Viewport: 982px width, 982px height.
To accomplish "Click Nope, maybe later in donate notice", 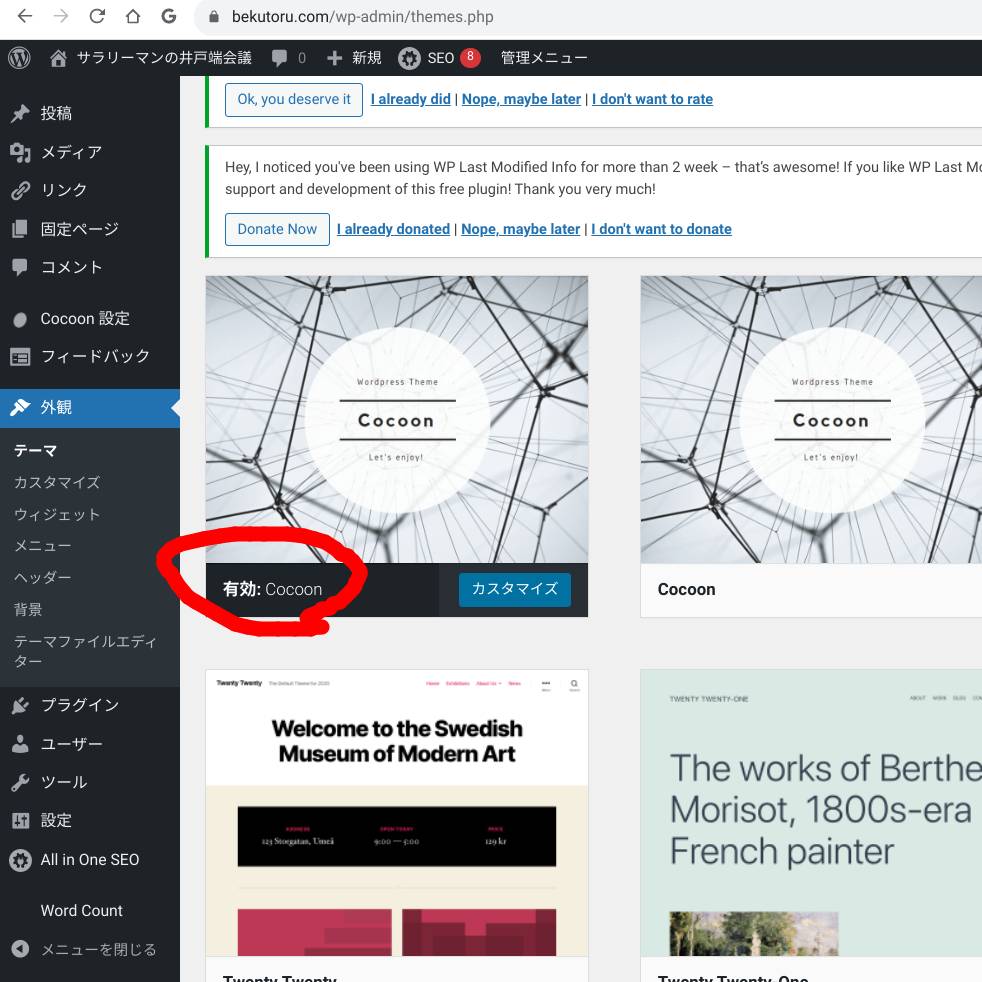I will click(520, 229).
